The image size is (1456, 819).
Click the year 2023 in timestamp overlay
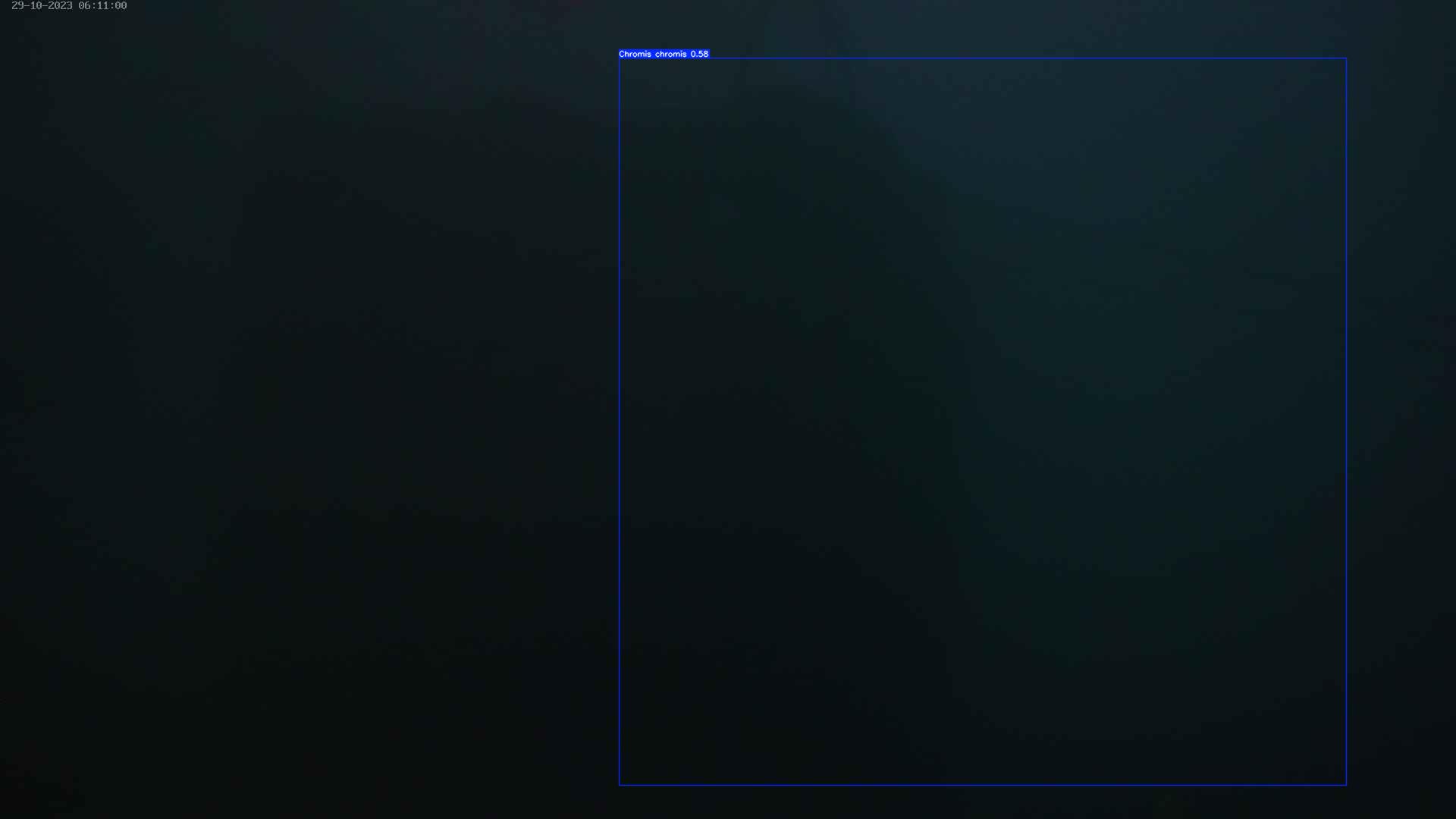tap(60, 6)
